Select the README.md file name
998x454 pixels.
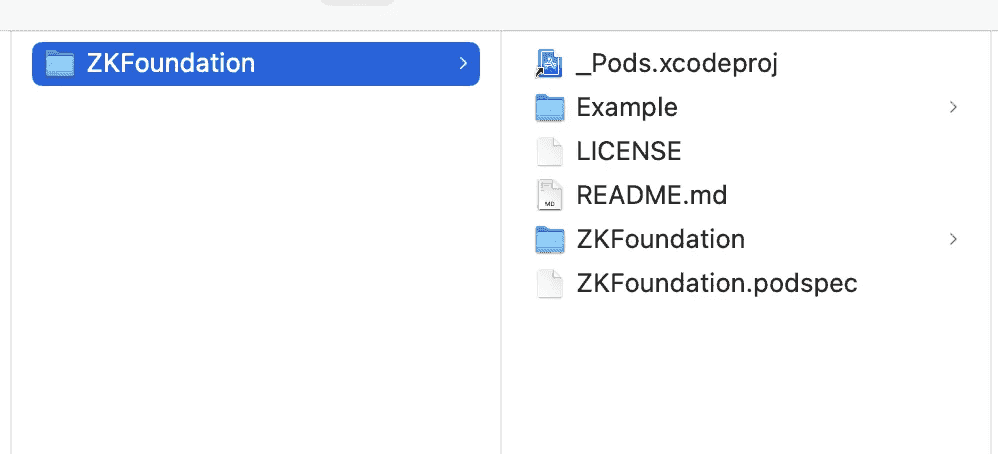tap(652, 195)
